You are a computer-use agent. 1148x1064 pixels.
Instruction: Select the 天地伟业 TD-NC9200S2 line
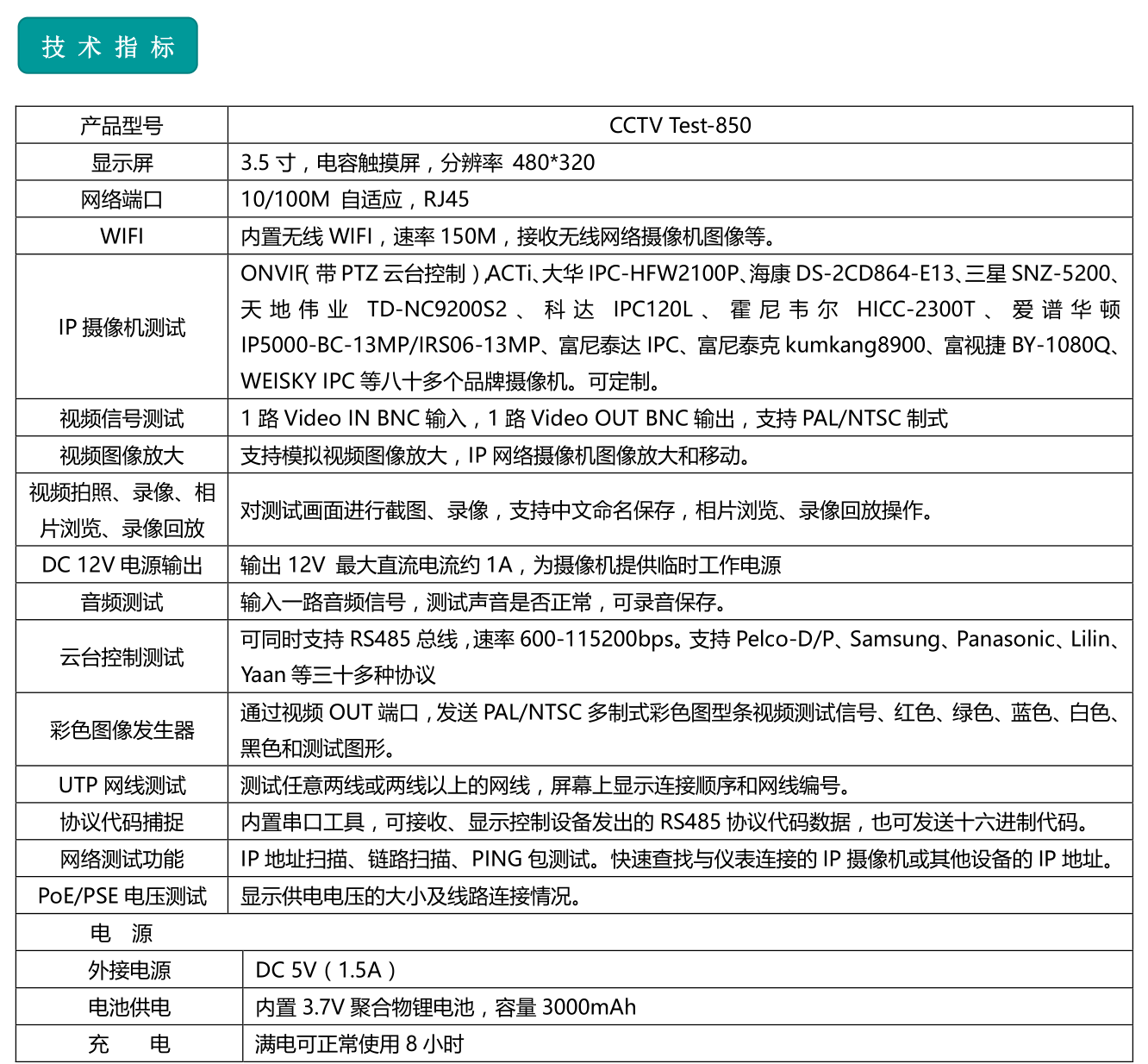click(x=681, y=310)
